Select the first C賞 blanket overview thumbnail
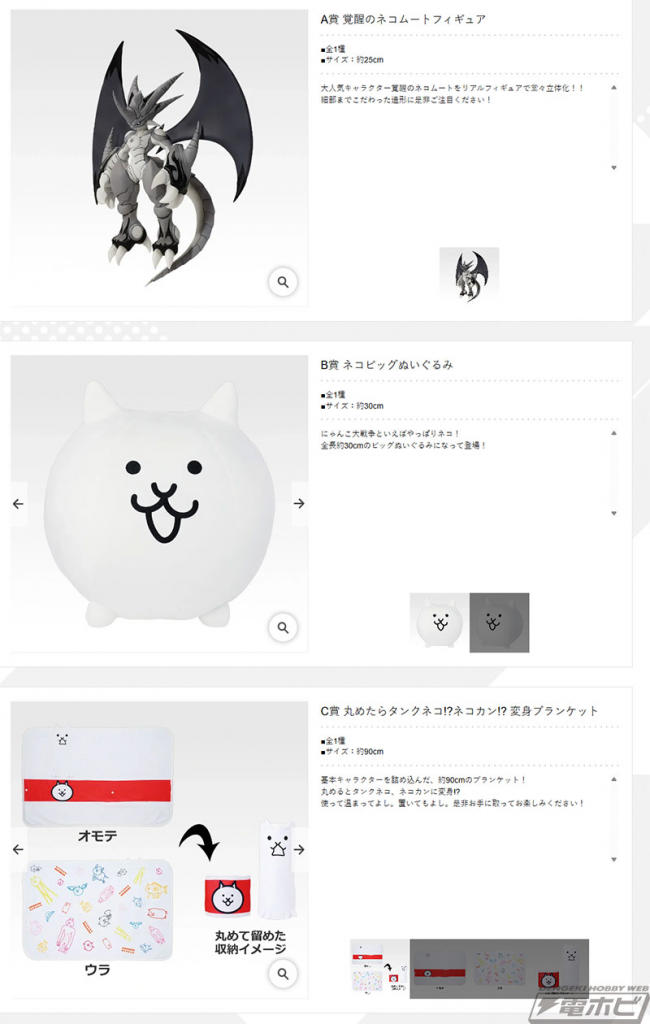The height and width of the screenshot is (1024, 650). tap(380, 968)
